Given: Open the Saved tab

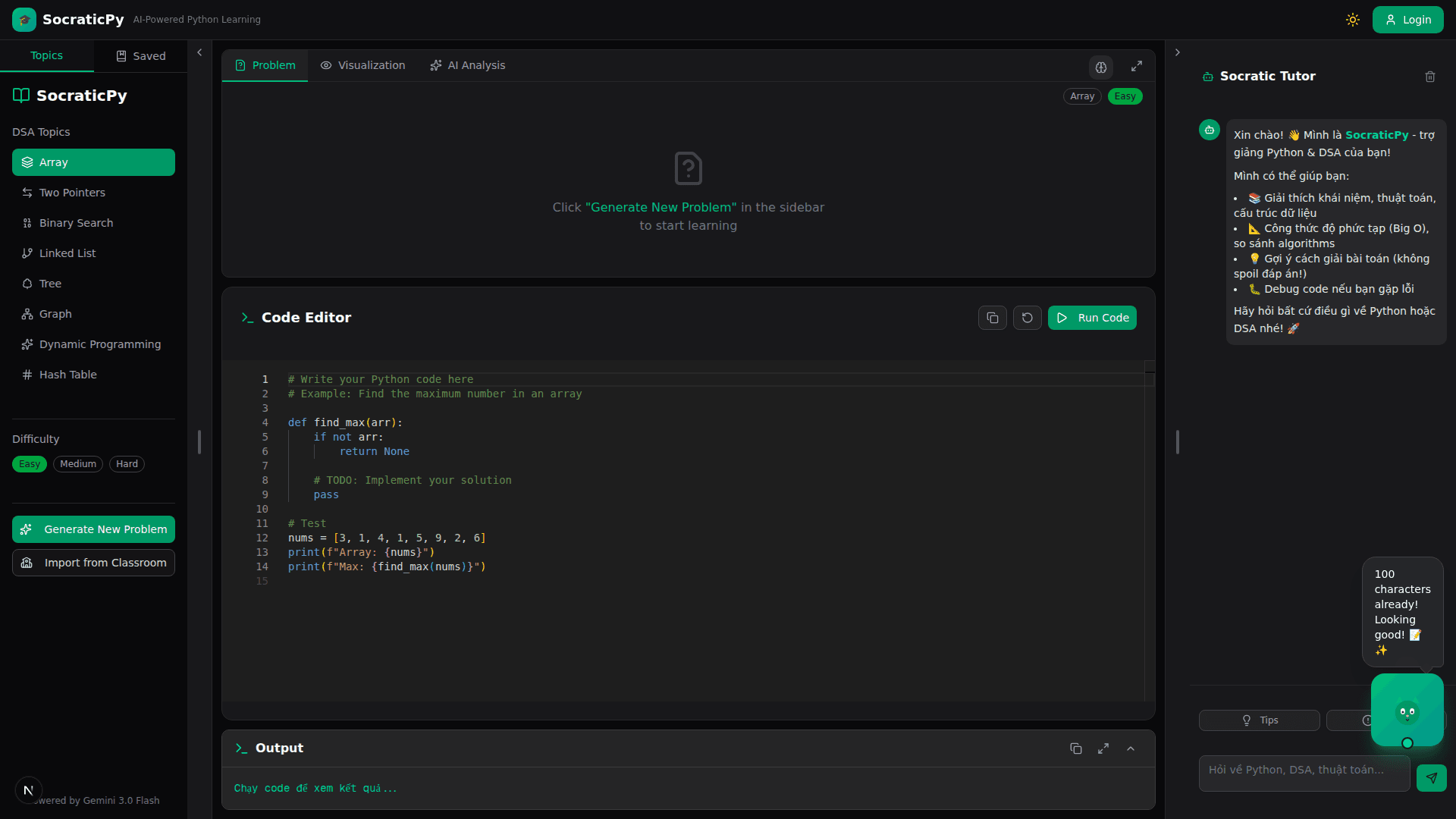Looking at the screenshot, I should [x=140, y=55].
